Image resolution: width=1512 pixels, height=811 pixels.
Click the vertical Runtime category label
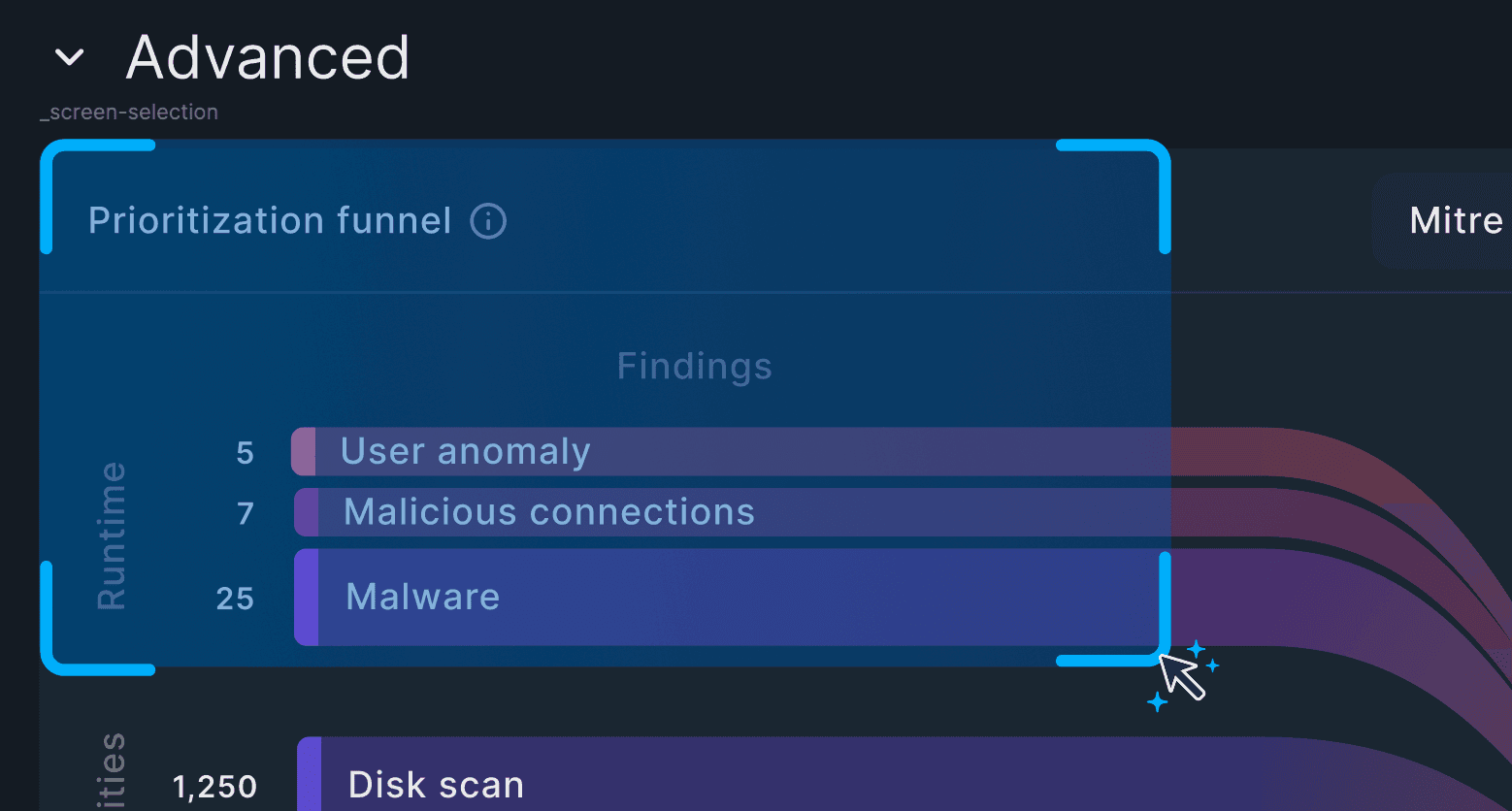tap(112, 535)
